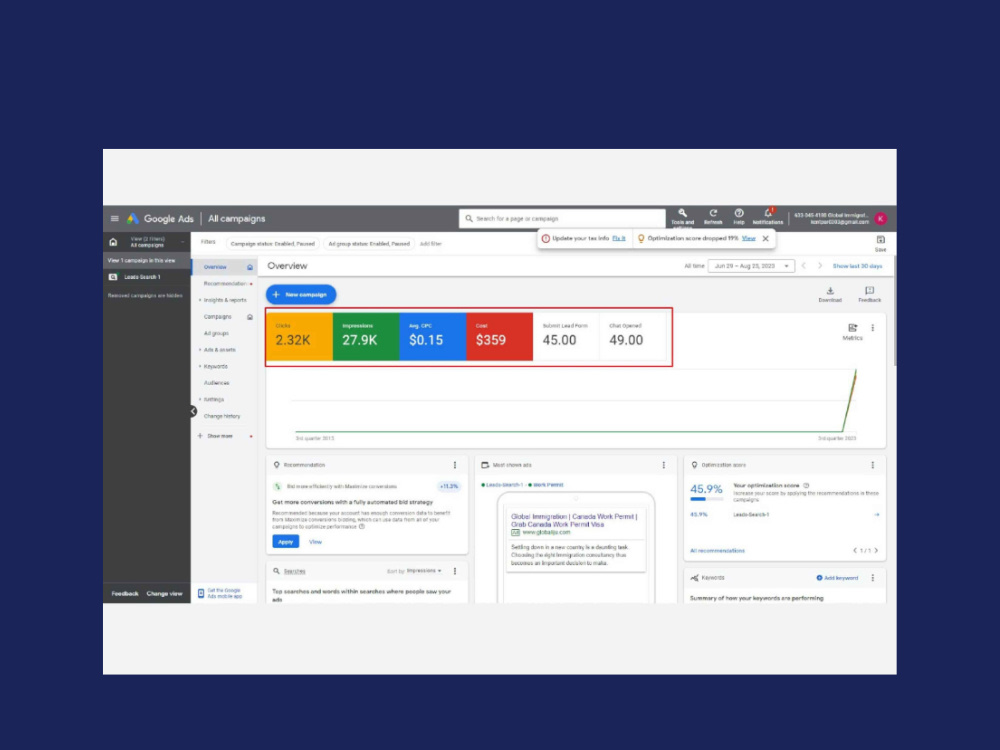Viewport: 1000px width, 750px height.
Task: Dismiss the optimization score notice
Action: coord(765,239)
